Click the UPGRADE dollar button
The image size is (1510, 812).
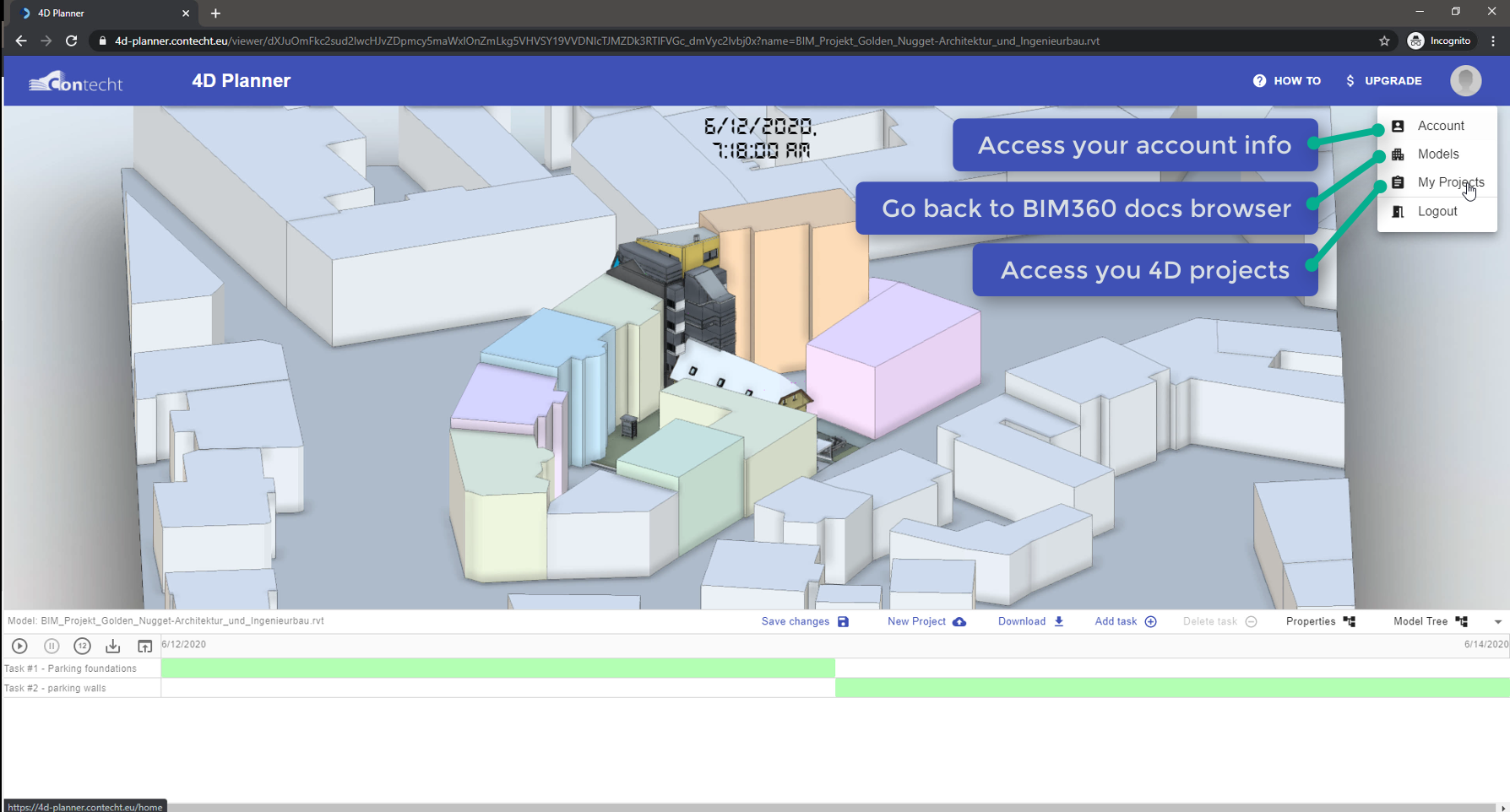coord(1383,81)
